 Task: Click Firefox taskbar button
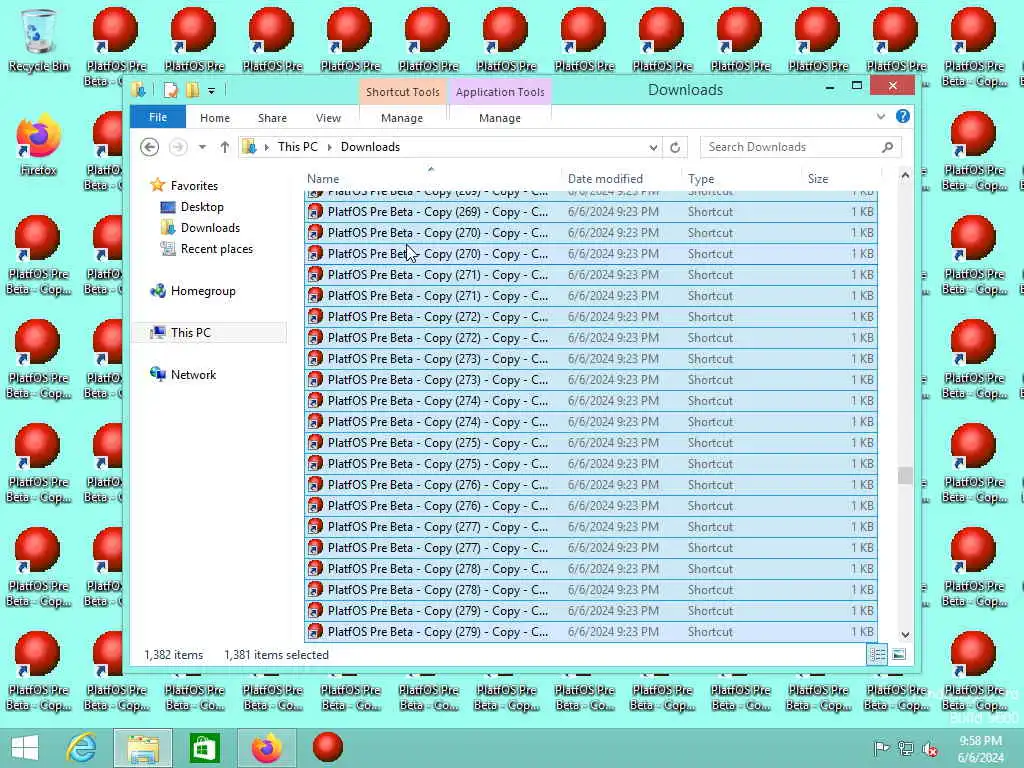[266, 748]
